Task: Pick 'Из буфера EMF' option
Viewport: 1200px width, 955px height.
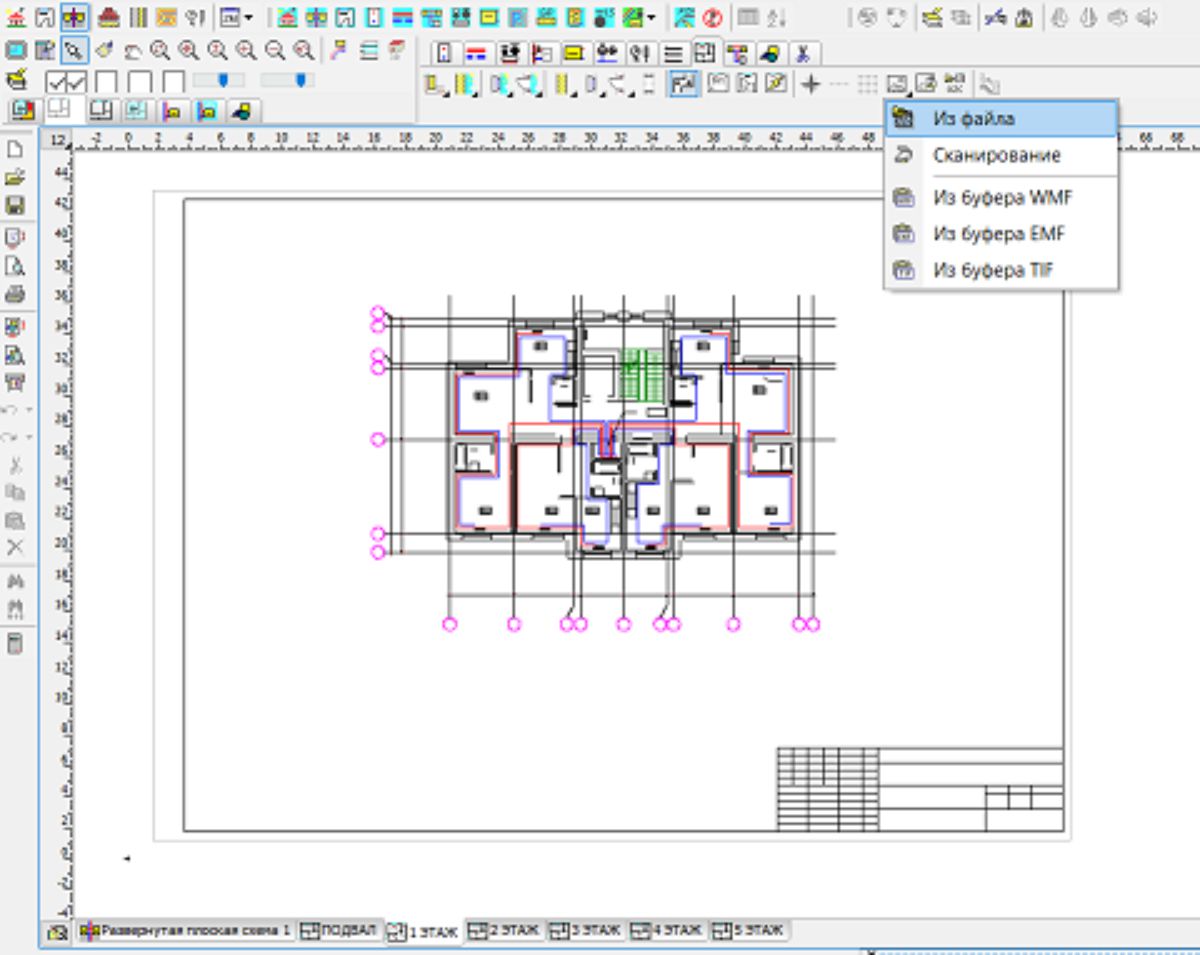Action: (1001, 234)
